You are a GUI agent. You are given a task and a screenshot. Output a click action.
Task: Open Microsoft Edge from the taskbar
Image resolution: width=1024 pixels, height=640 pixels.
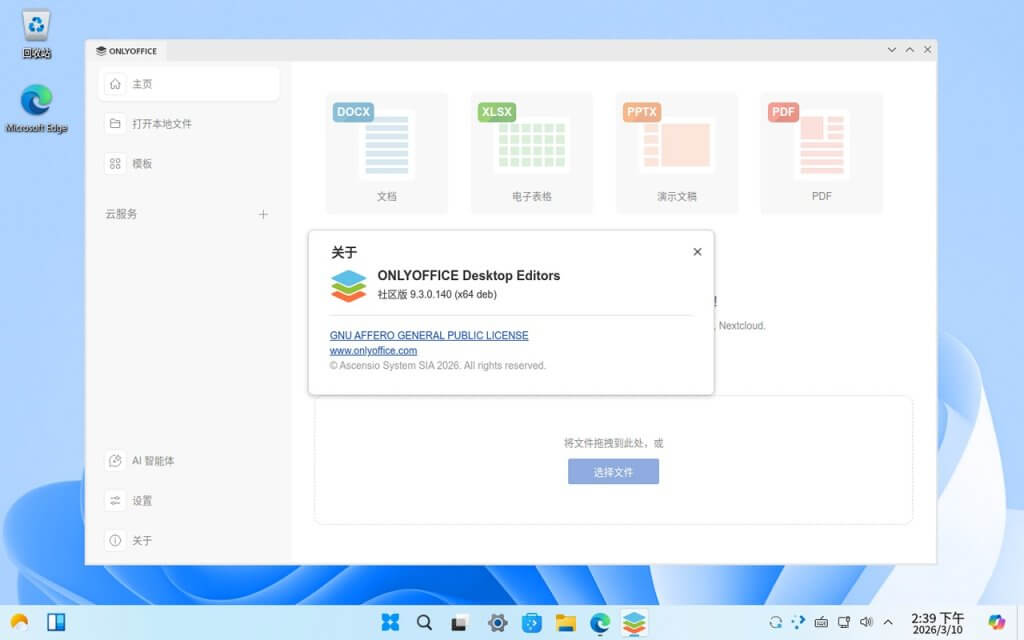tap(600, 622)
